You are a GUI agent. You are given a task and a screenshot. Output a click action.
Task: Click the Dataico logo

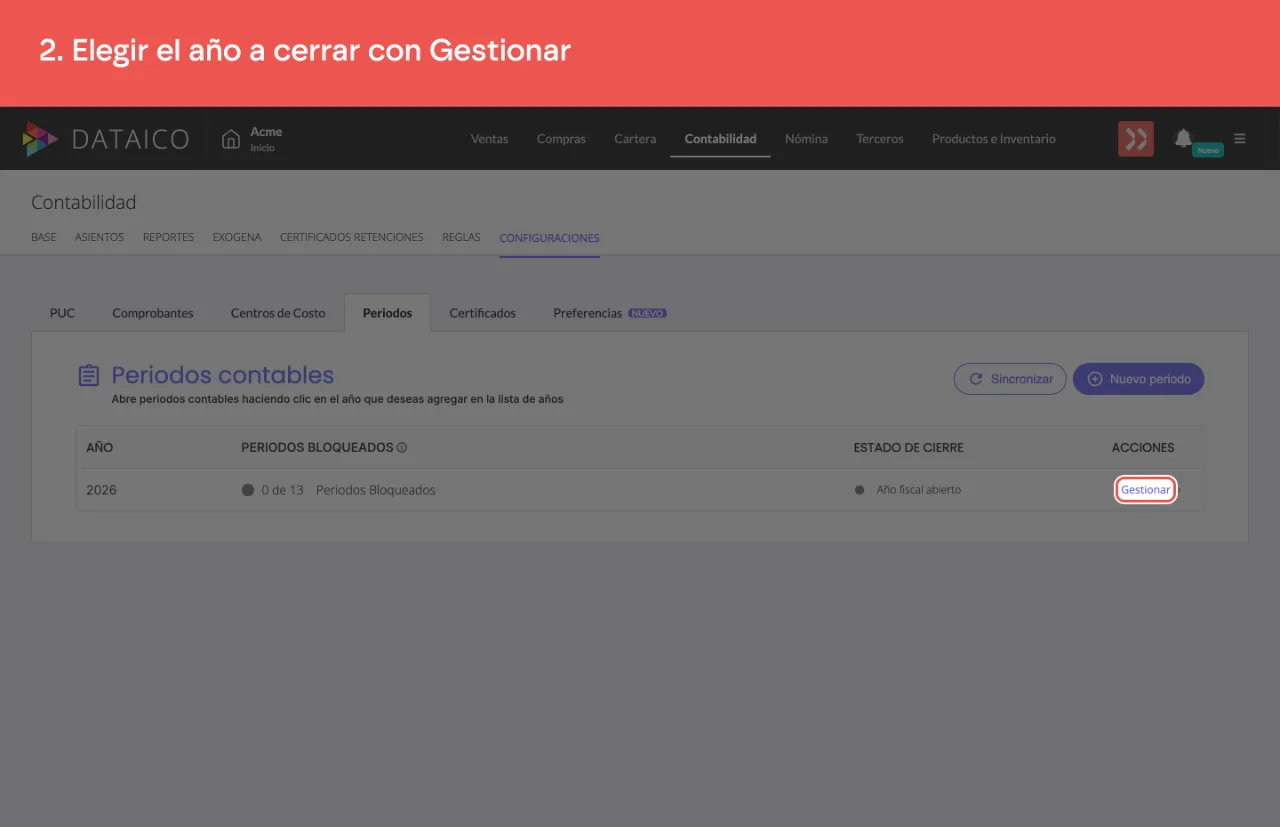coord(105,139)
